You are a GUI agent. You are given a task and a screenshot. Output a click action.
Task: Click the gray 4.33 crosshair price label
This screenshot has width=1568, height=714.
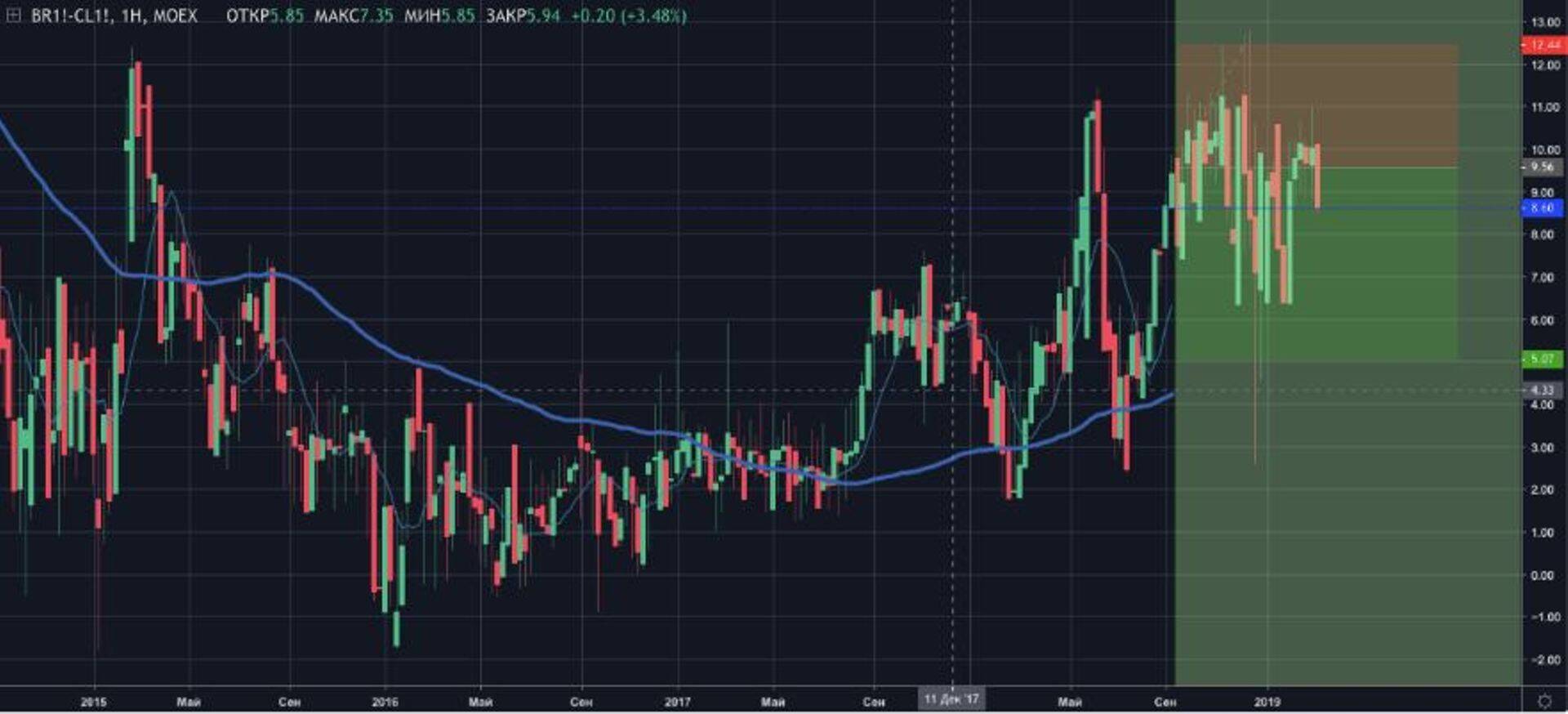[1542, 390]
